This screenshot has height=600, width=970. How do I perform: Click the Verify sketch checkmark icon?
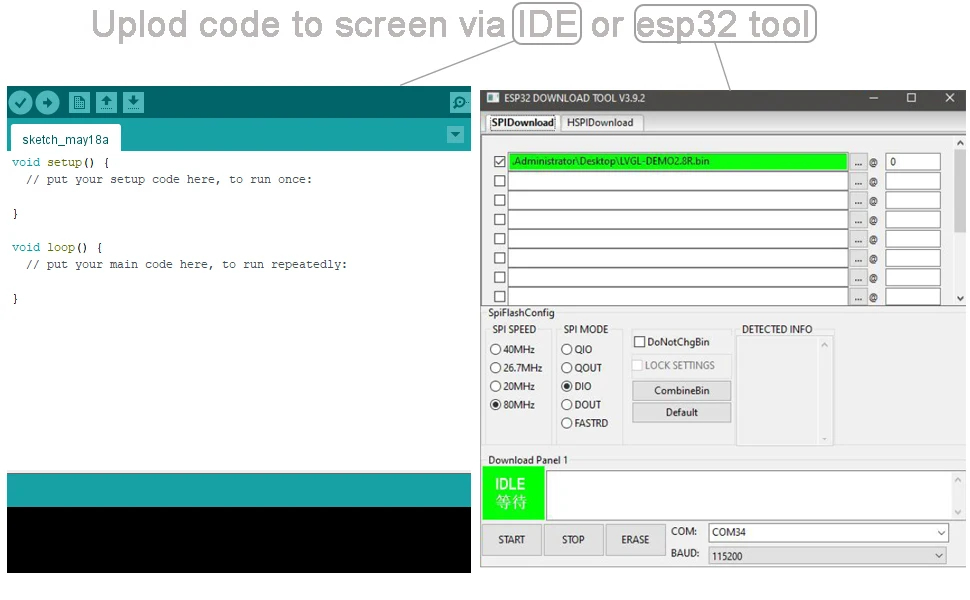pos(20,102)
